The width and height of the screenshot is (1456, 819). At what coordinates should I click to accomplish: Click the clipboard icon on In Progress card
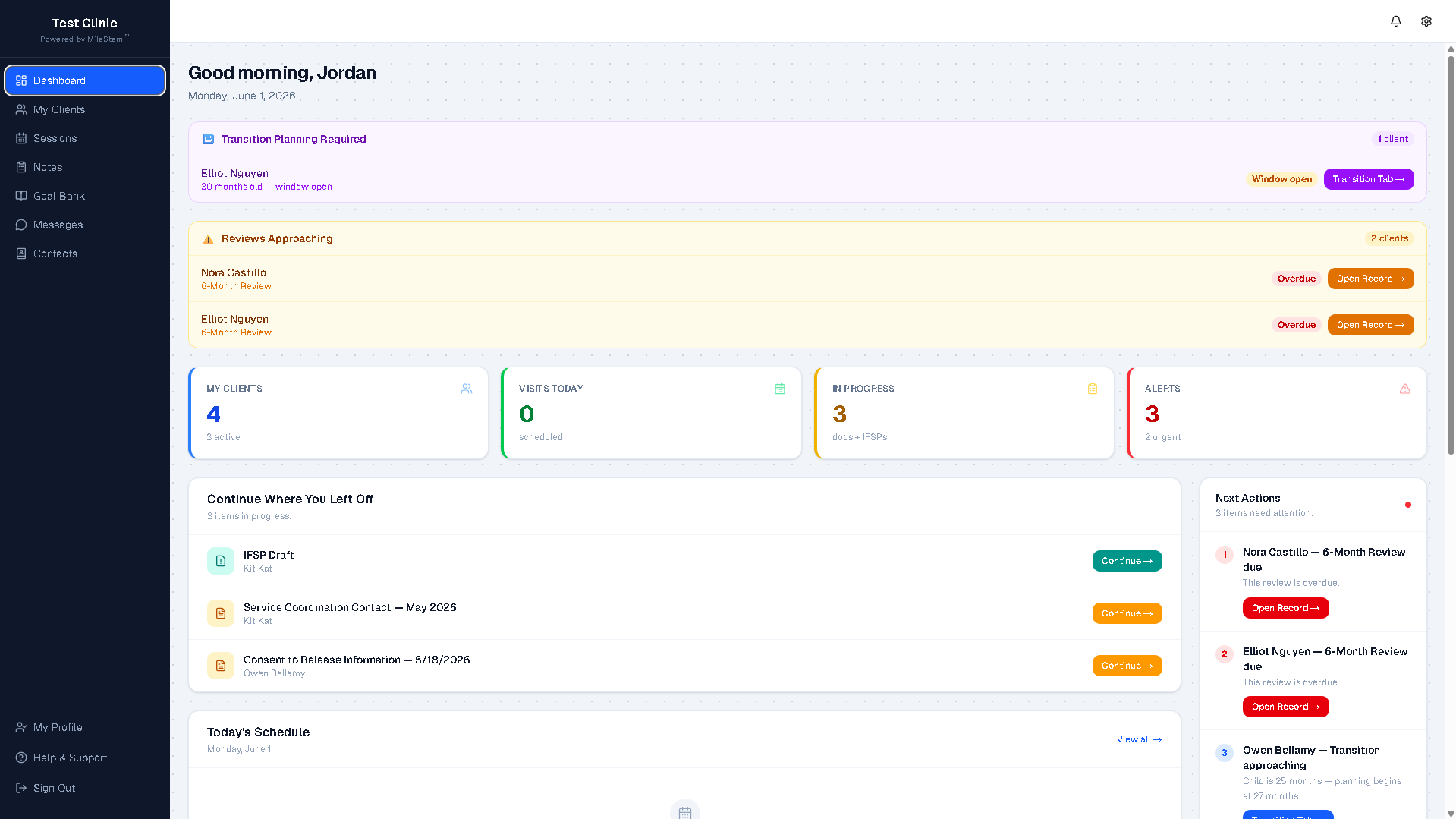(x=1092, y=389)
